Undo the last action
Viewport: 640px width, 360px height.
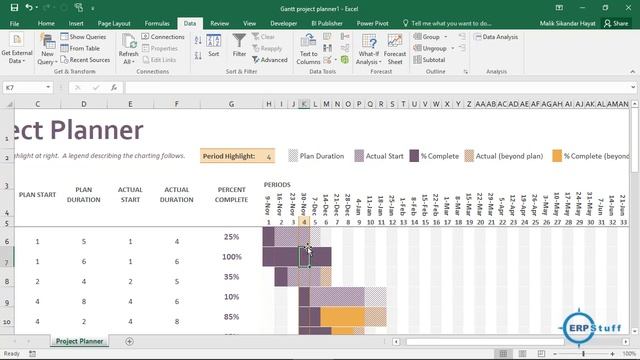pyautogui.click(x=29, y=8)
